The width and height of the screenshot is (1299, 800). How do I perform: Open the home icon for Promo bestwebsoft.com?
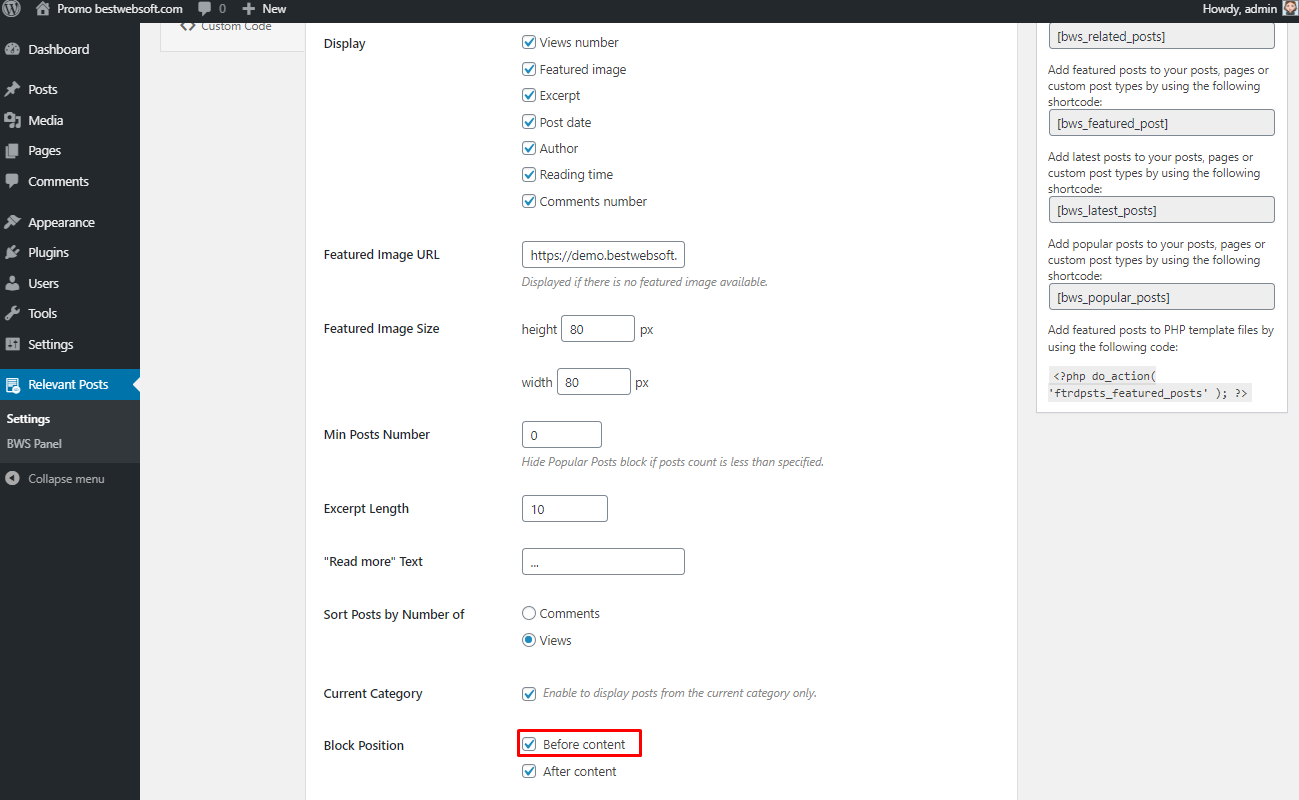coord(42,8)
